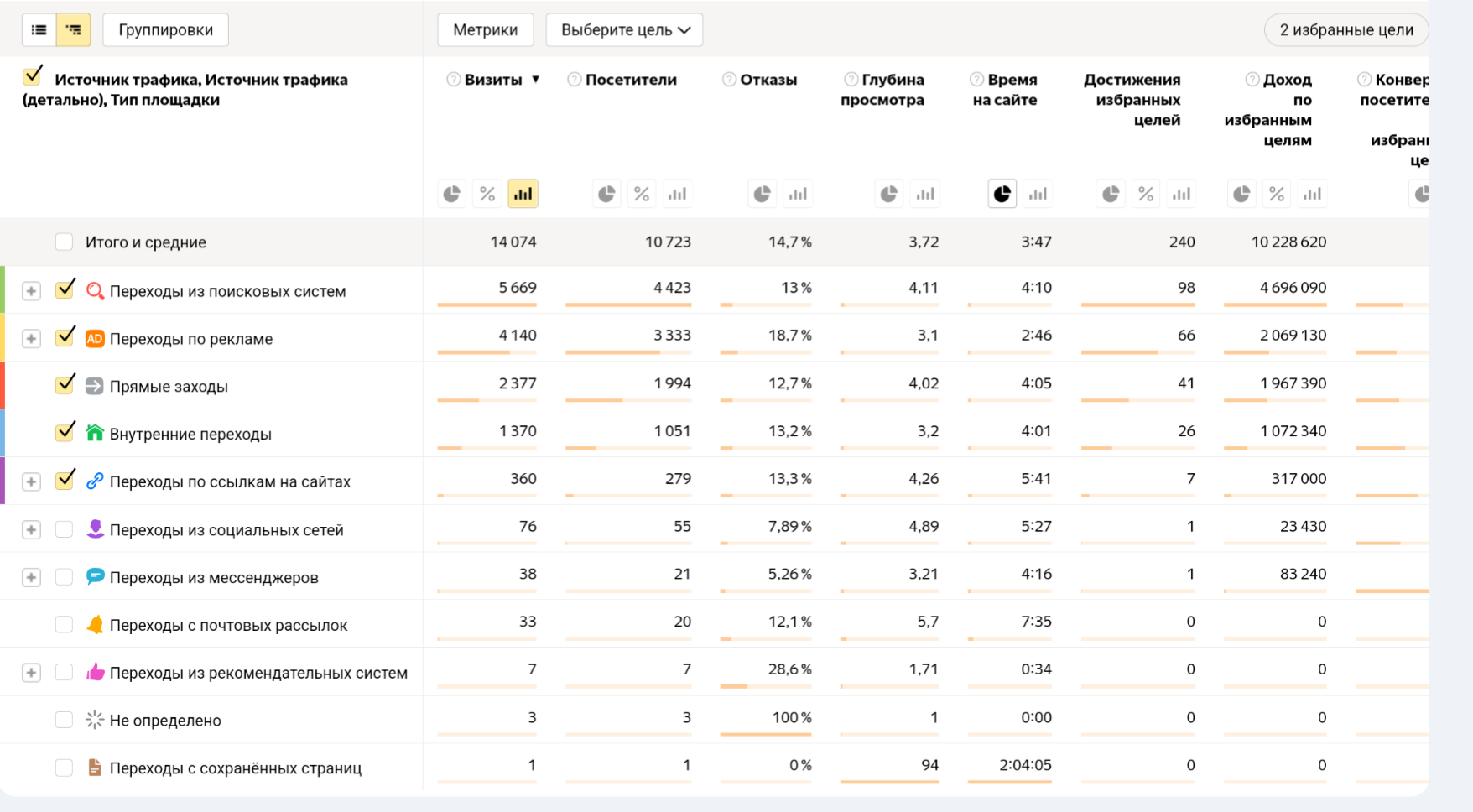Open the Выберите цель dropdown
The image size is (1473, 812).
(x=624, y=30)
